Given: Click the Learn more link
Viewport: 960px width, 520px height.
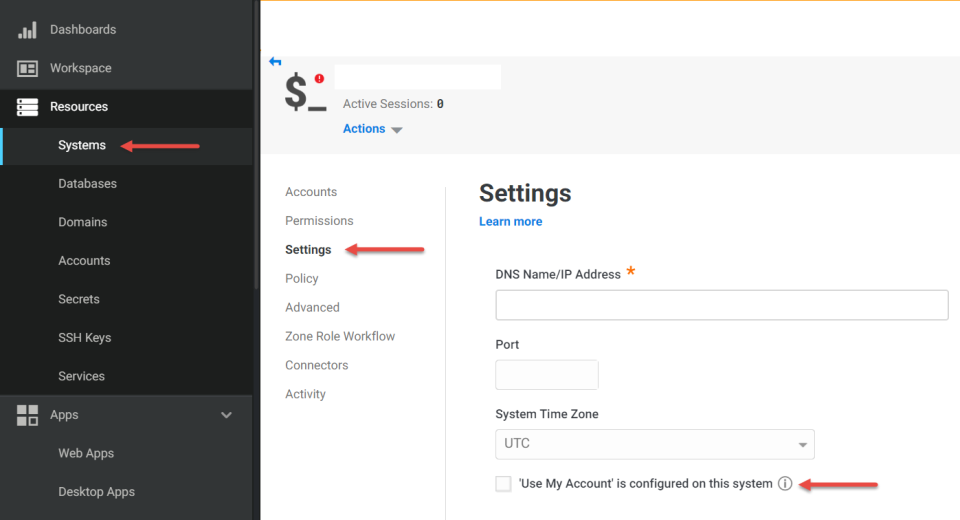Looking at the screenshot, I should point(510,222).
